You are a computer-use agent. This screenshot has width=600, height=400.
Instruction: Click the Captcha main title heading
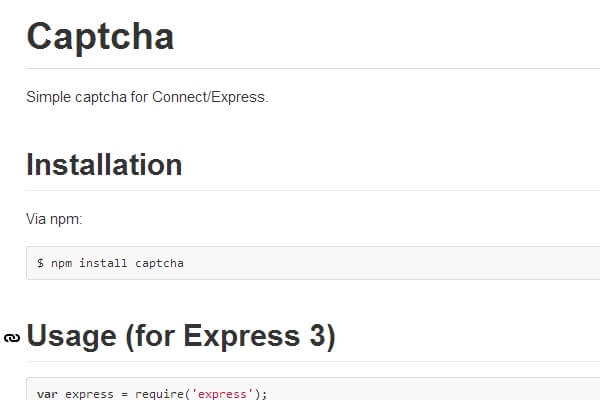pyautogui.click(x=100, y=36)
